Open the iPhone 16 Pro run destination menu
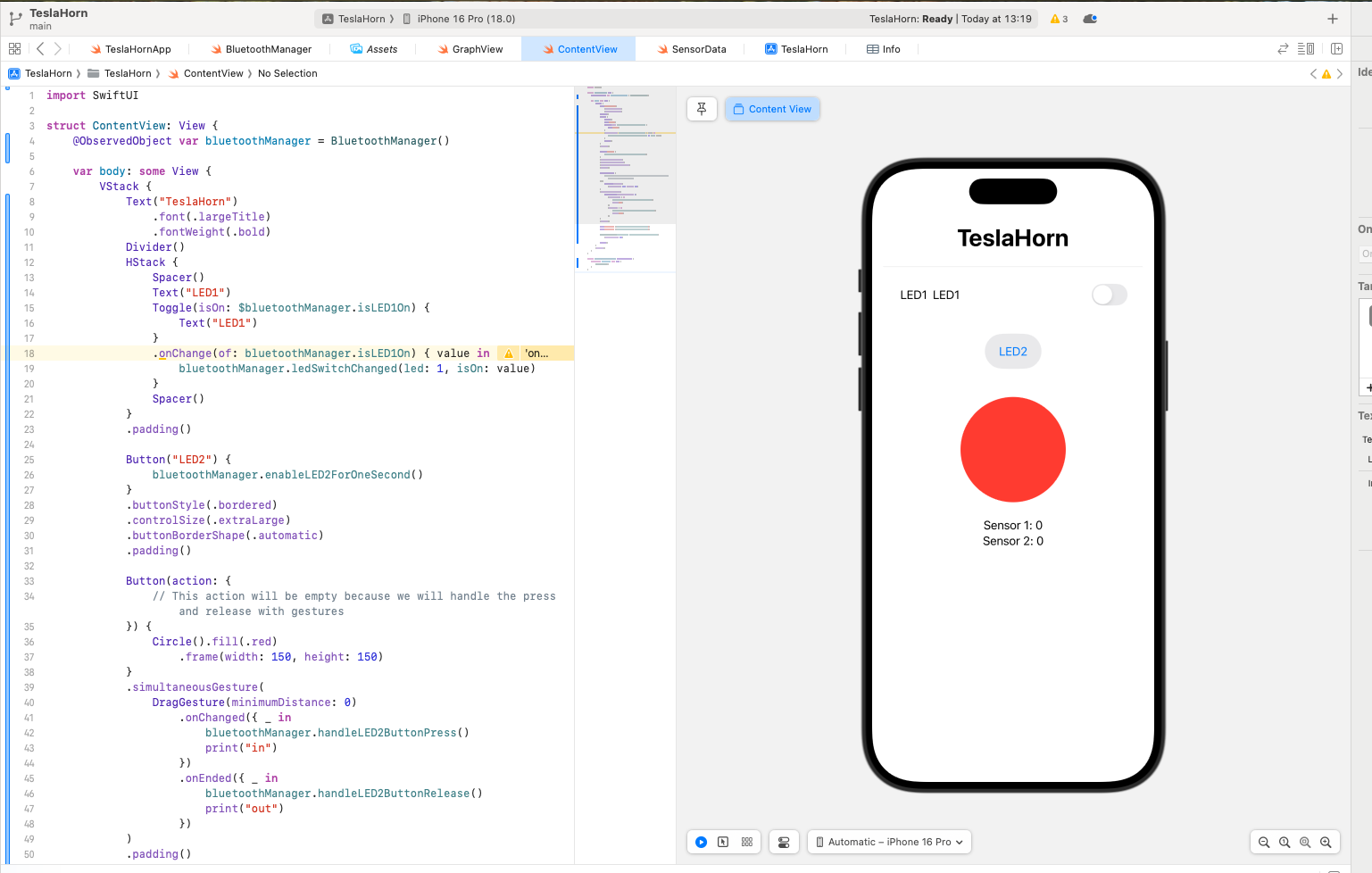 [465, 19]
